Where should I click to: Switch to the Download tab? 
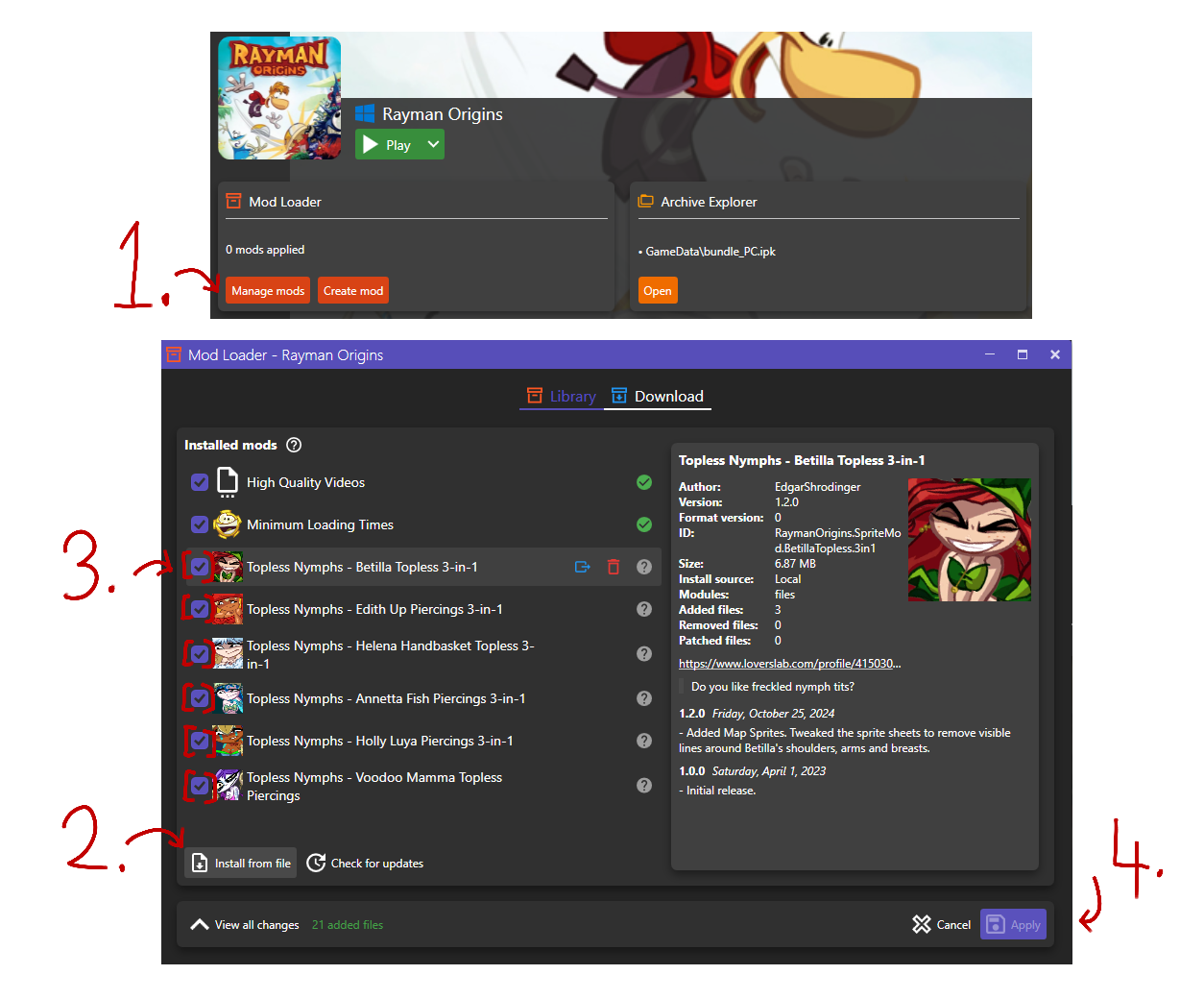658,397
